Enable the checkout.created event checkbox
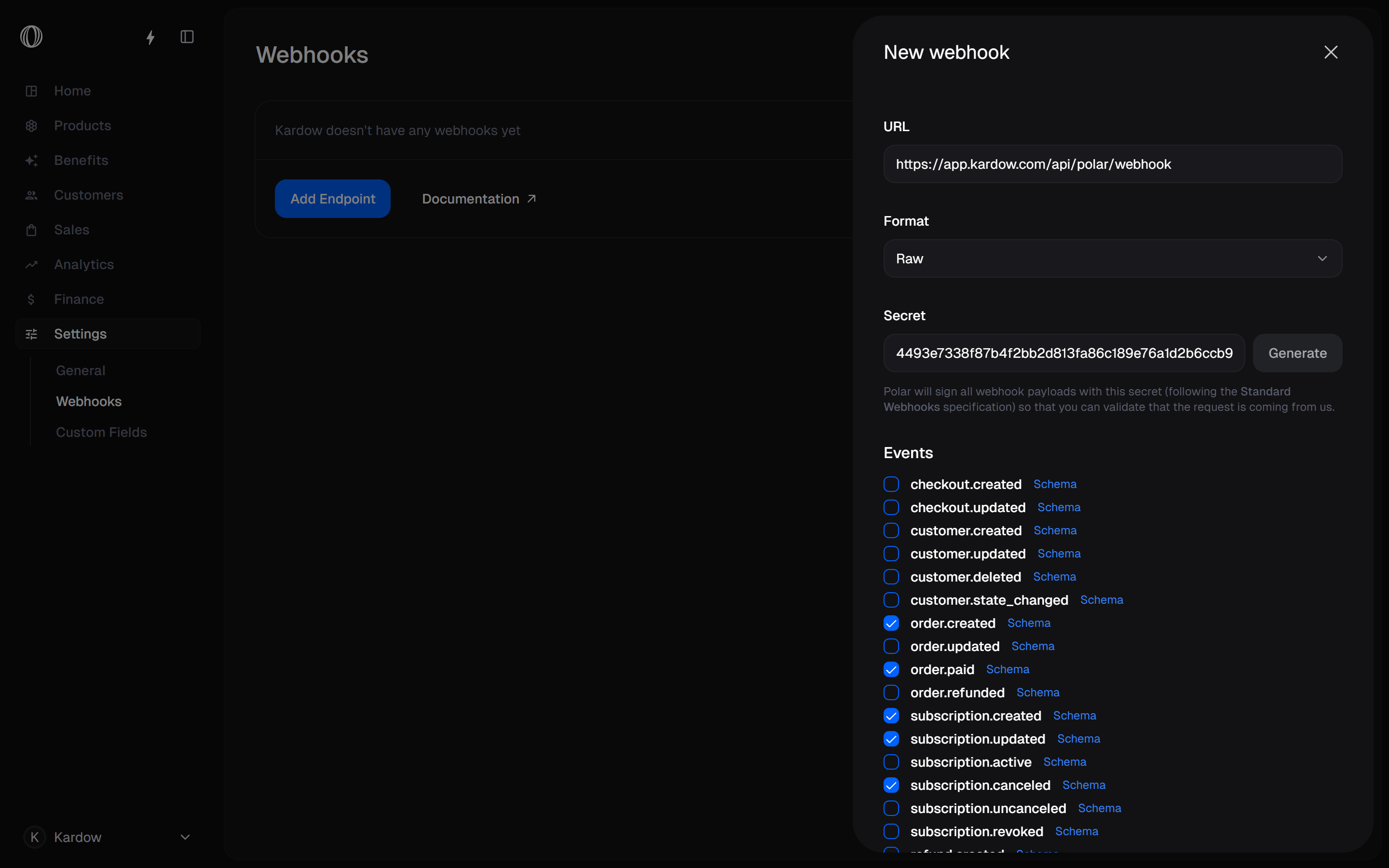Screen dimensions: 1389x868 891,485
